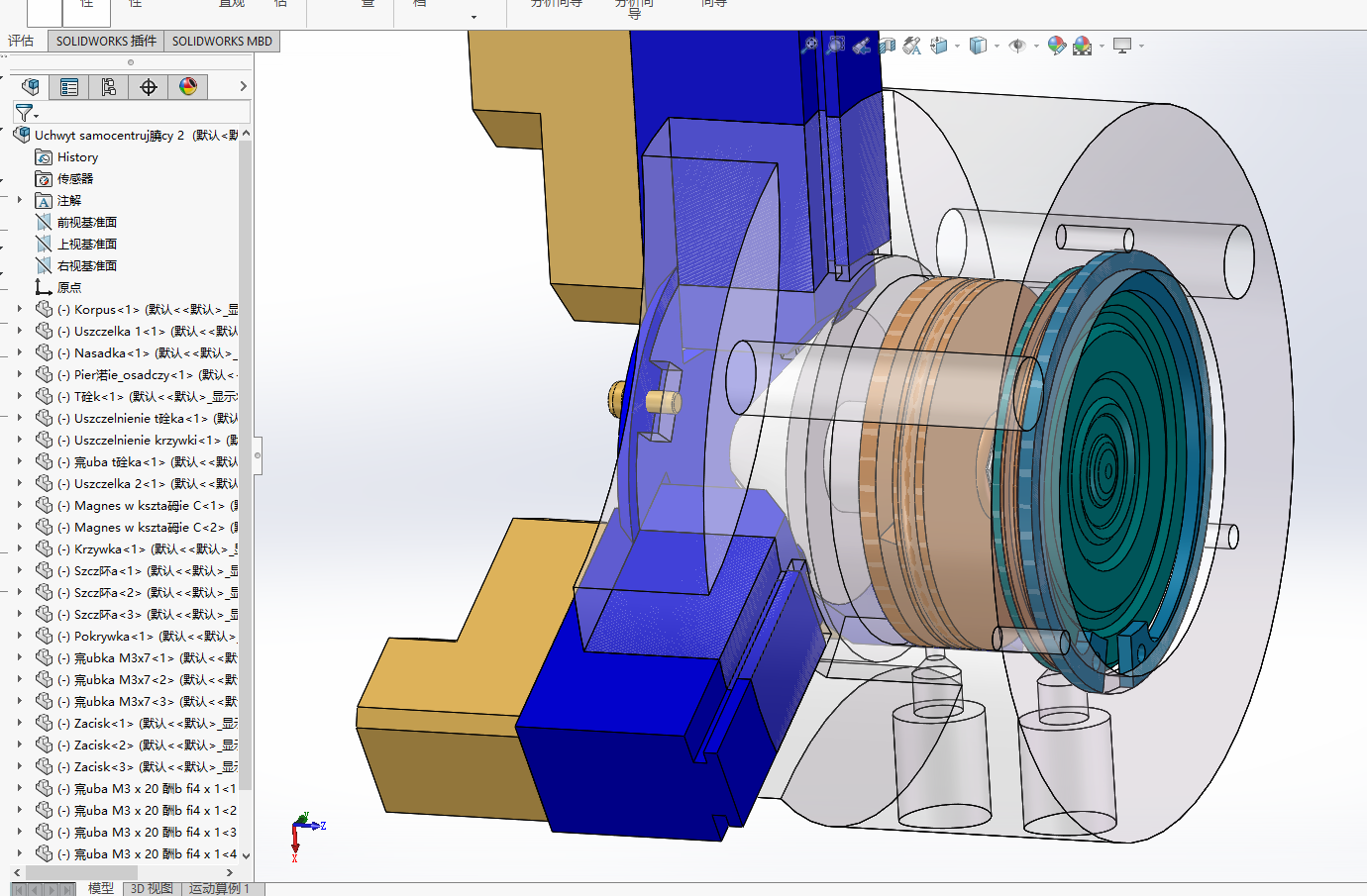Open the 3D 视图 bottom tab
Image resolution: width=1367 pixels, height=896 pixels.
click(x=152, y=888)
